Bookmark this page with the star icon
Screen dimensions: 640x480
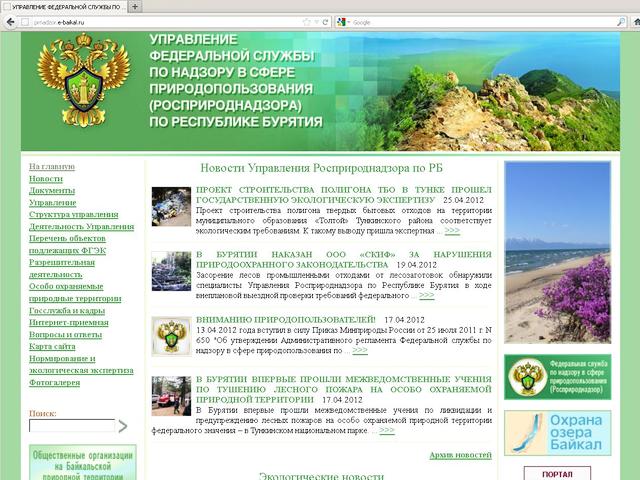[x=307, y=22]
